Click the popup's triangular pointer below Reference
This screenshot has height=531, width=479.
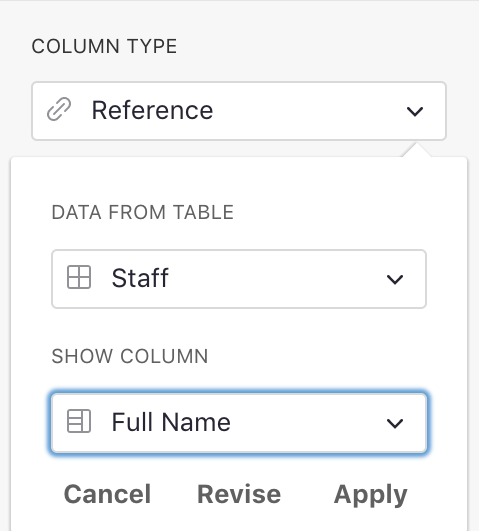coord(417,150)
